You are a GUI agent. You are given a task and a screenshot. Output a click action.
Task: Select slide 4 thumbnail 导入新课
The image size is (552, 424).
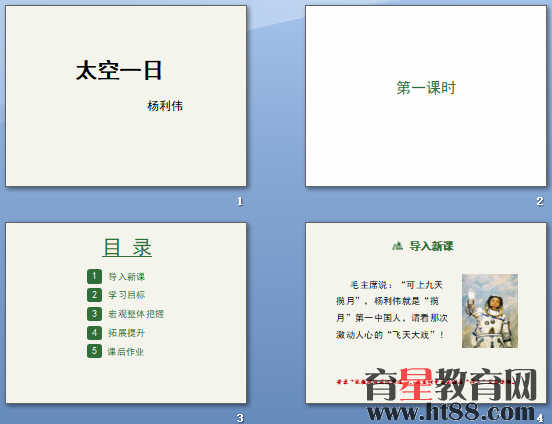(x=426, y=313)
